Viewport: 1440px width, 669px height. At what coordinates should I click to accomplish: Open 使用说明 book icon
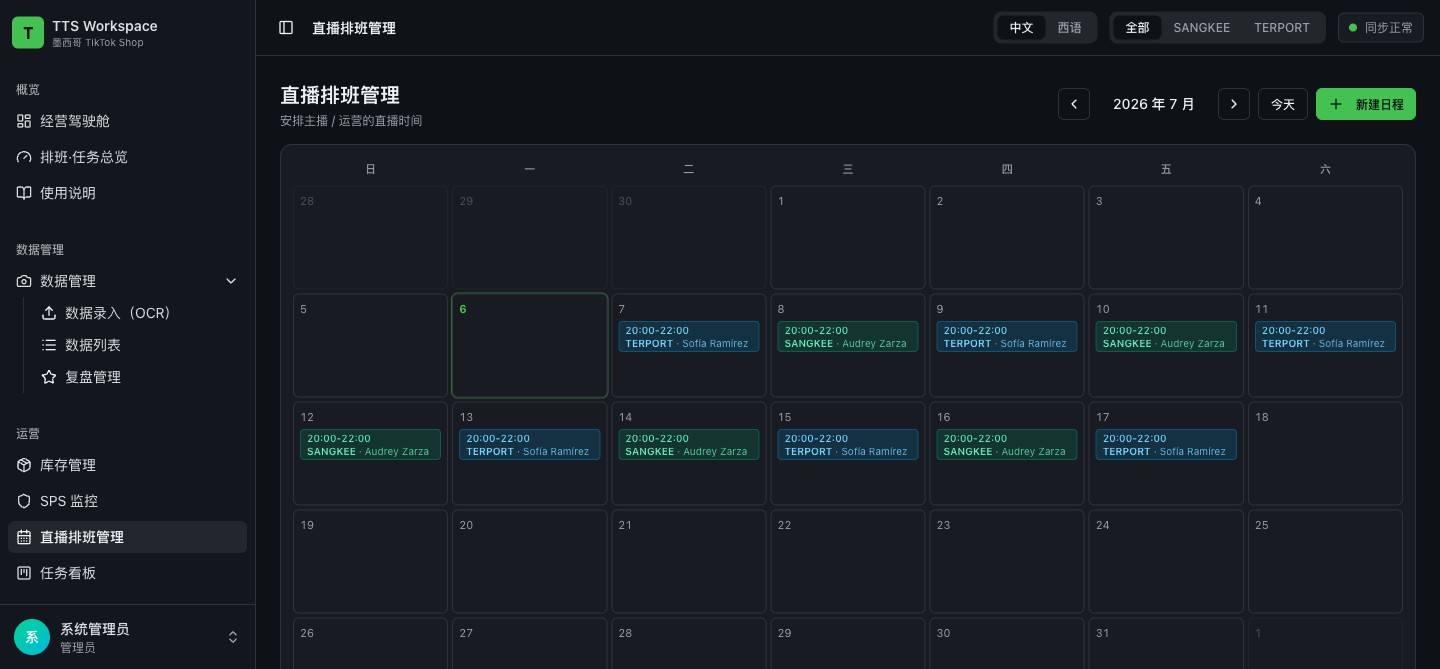(24, 193)
